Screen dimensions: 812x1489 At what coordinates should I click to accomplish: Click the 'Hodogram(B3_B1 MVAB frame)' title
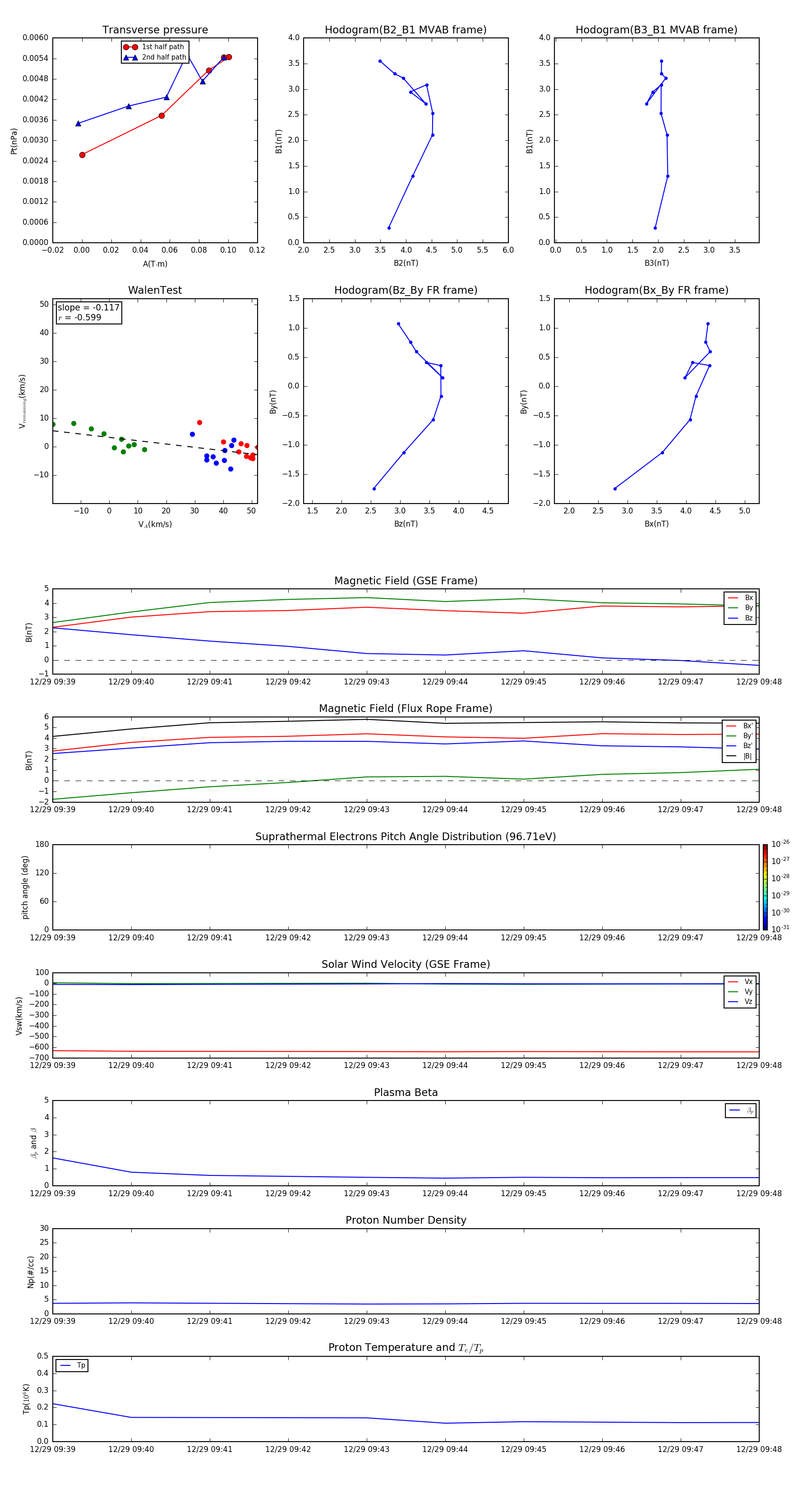pos(656,30)
